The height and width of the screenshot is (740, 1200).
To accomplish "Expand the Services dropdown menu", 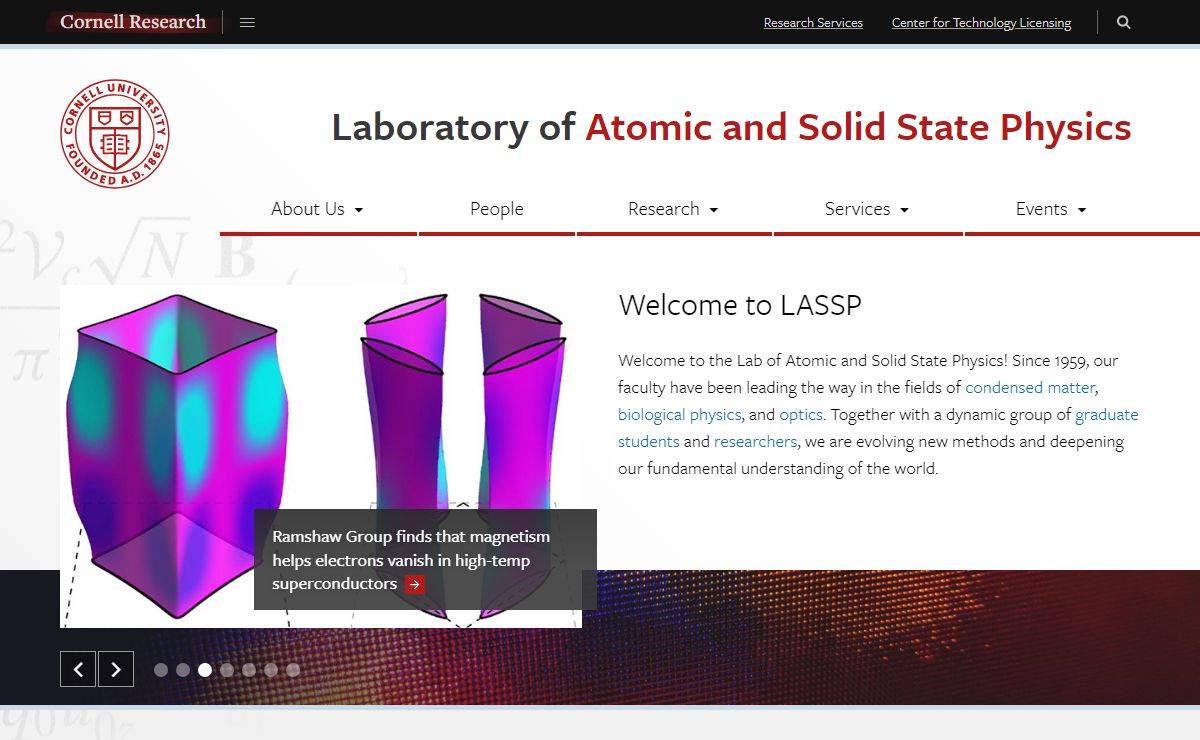I will (x=868, y=209).
